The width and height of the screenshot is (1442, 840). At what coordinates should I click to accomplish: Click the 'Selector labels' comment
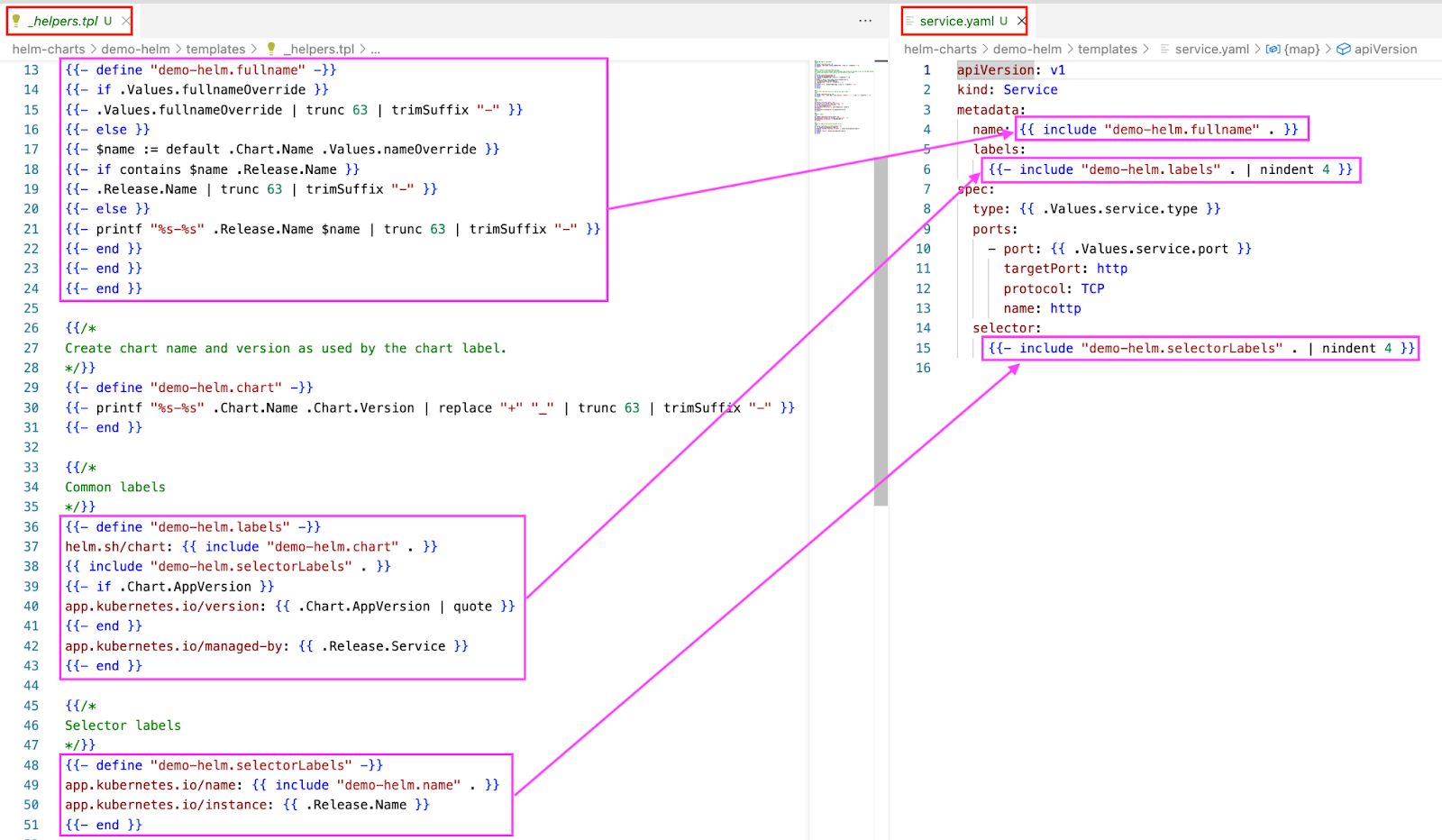point(123,726)
